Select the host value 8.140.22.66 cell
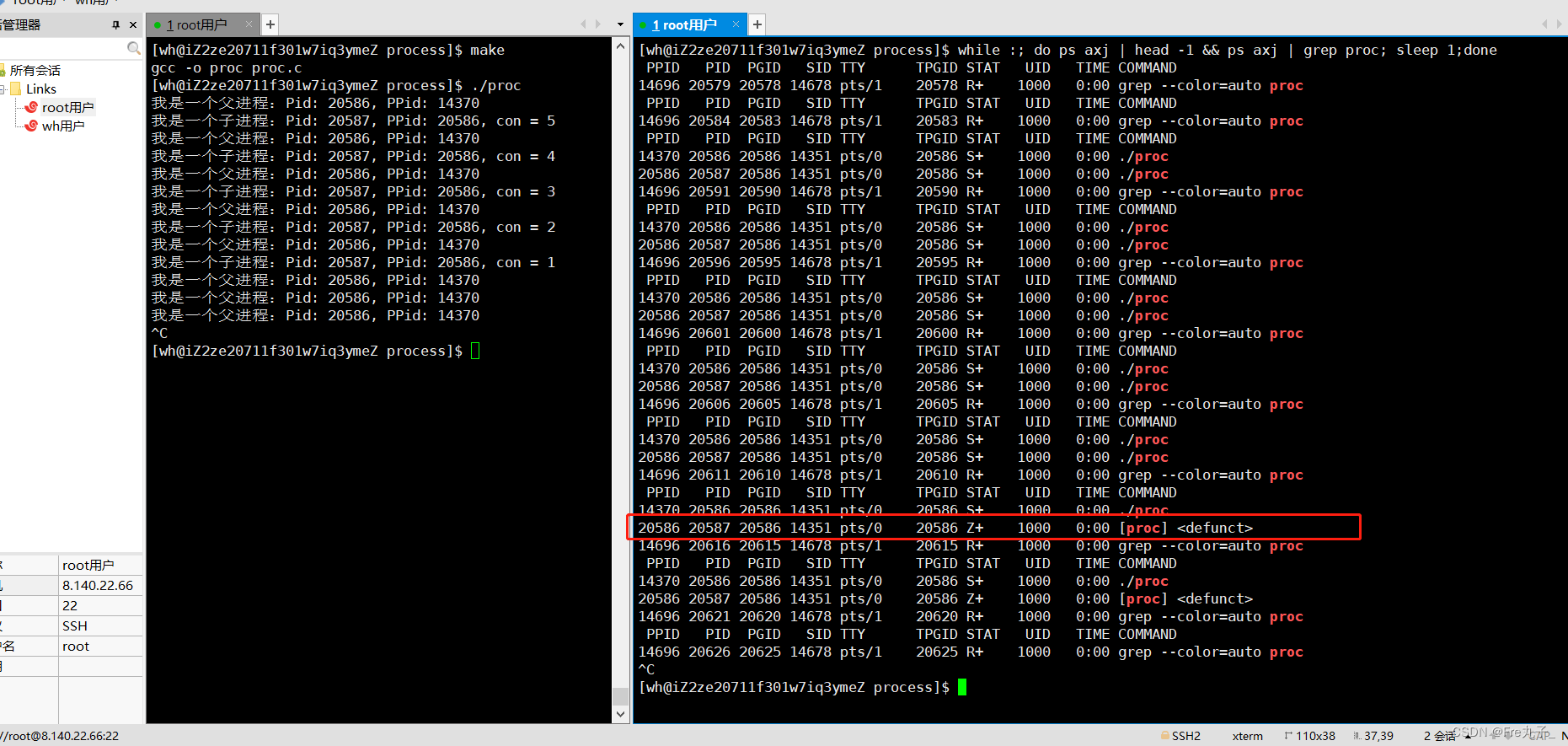Image resolution: width=1568 pixels, height=746 pixels. (100, 585)
